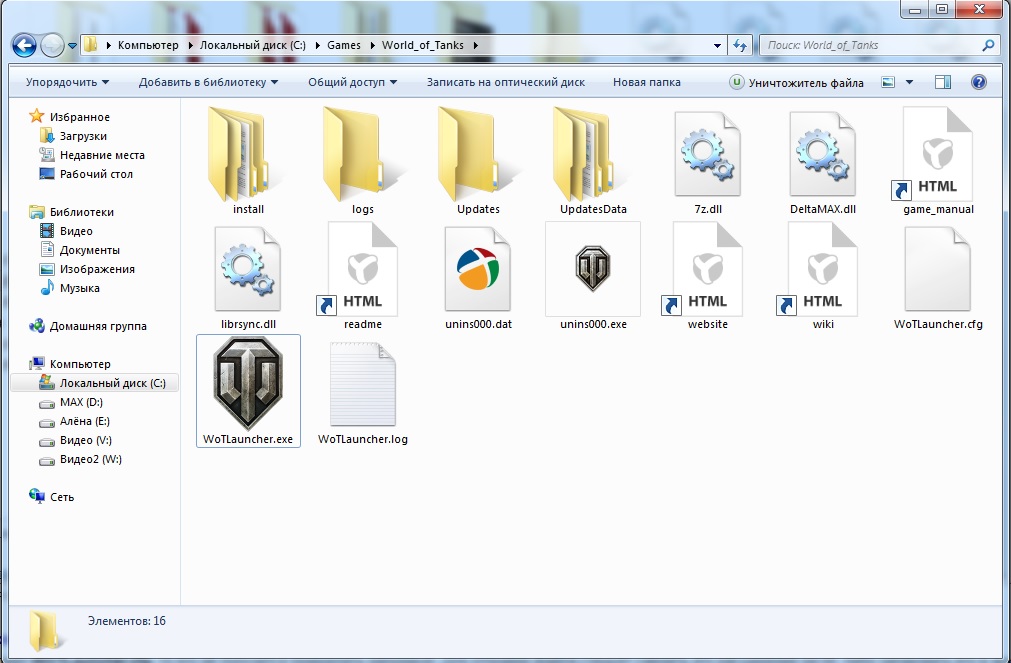Select the game_manual HTML shortcut
The width and height of the screenshot is (1011, 663).
pyautogui.click(x=936, y=153)
